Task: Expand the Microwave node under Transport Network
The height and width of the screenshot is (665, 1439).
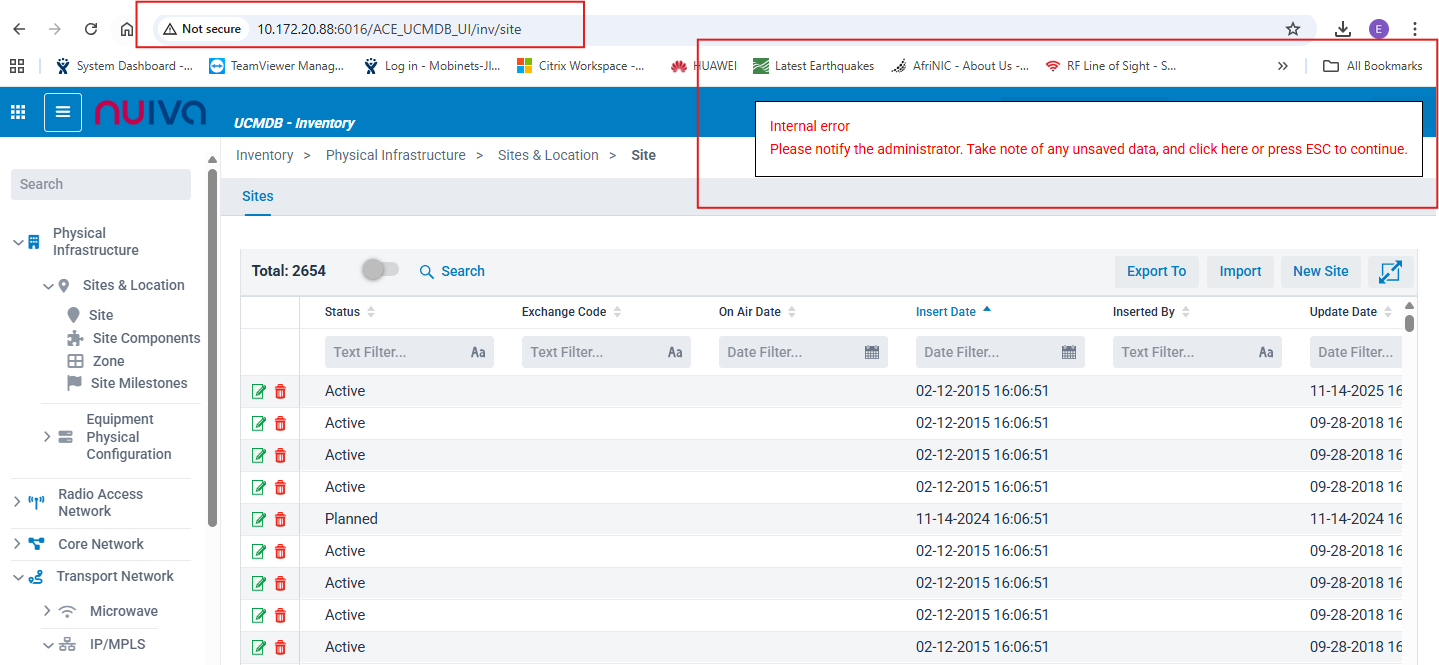Action: [x=47, y=611]
